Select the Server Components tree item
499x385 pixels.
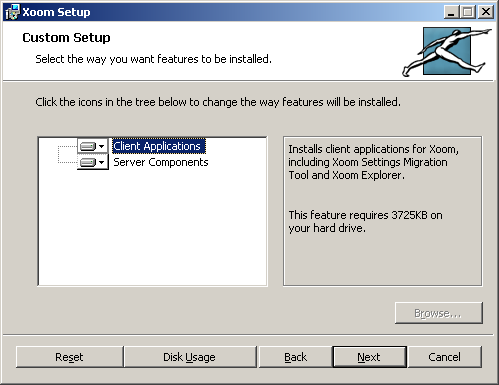[x=161, y=162]
